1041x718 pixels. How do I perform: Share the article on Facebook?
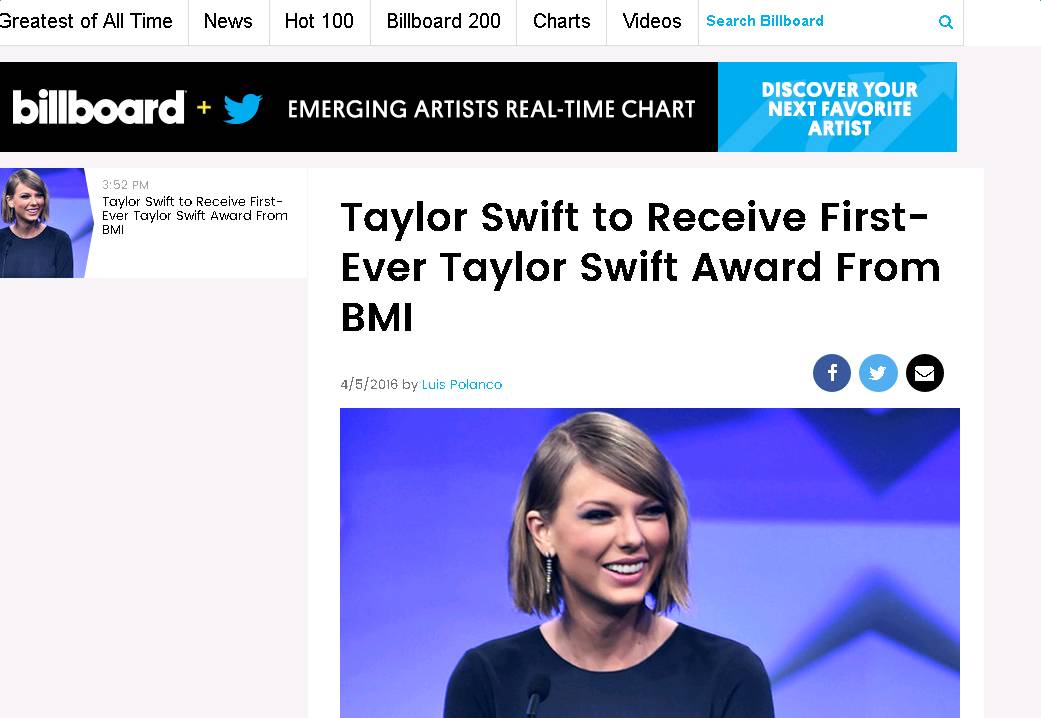tap(831, 373)
